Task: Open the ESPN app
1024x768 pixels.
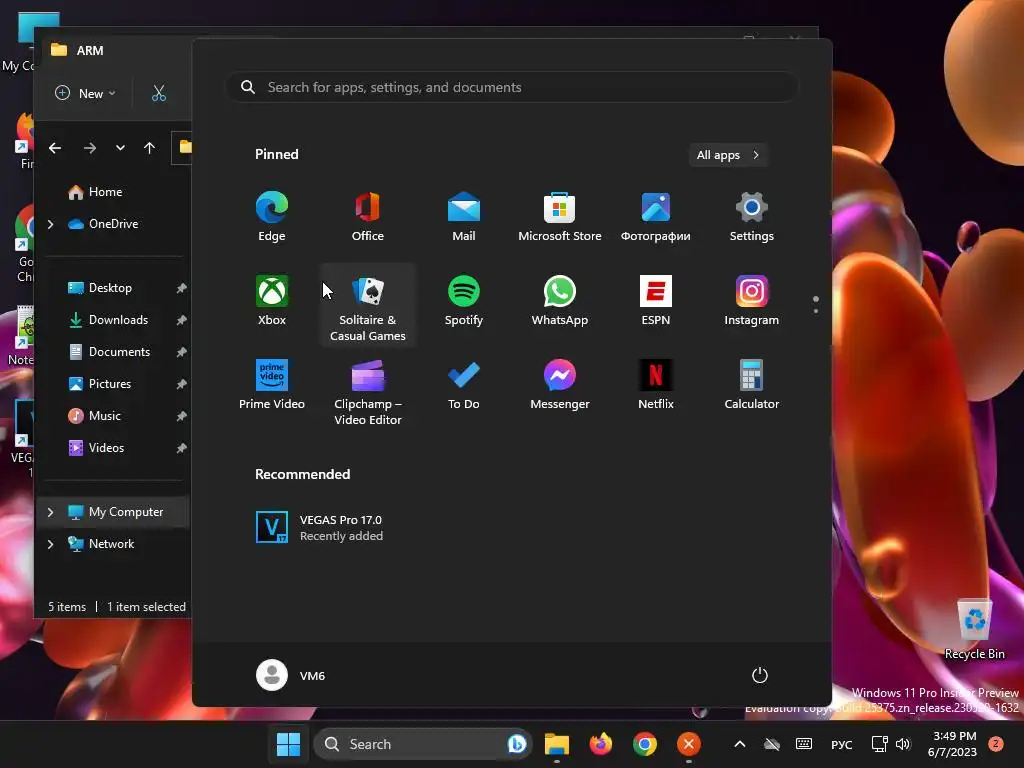Action: (656, 301)
